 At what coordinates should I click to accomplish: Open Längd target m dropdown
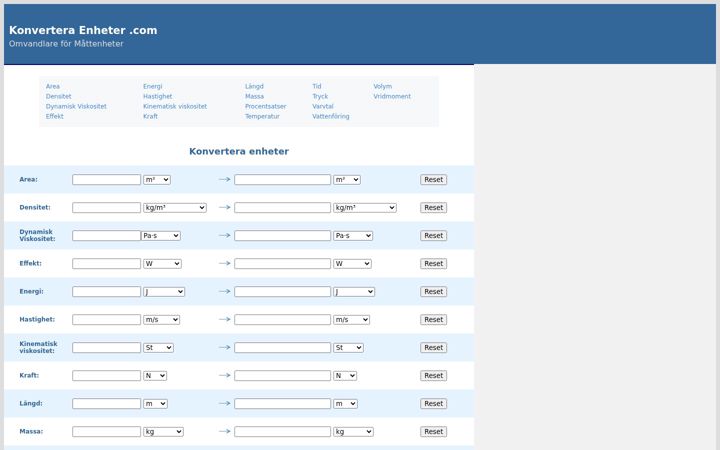345,404
